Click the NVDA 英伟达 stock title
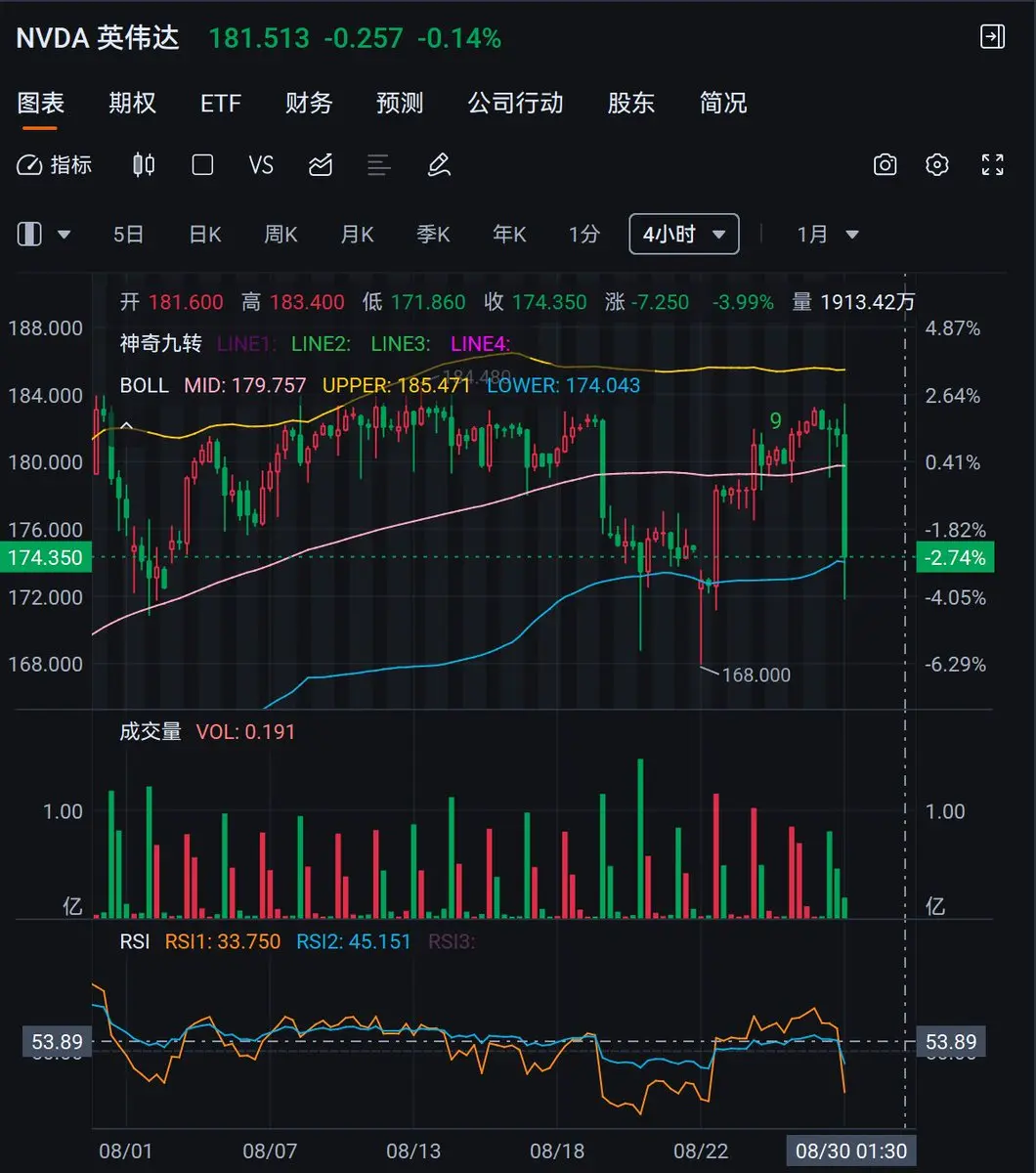This screenshot has height=1173, width=1036. click(98, 38)
